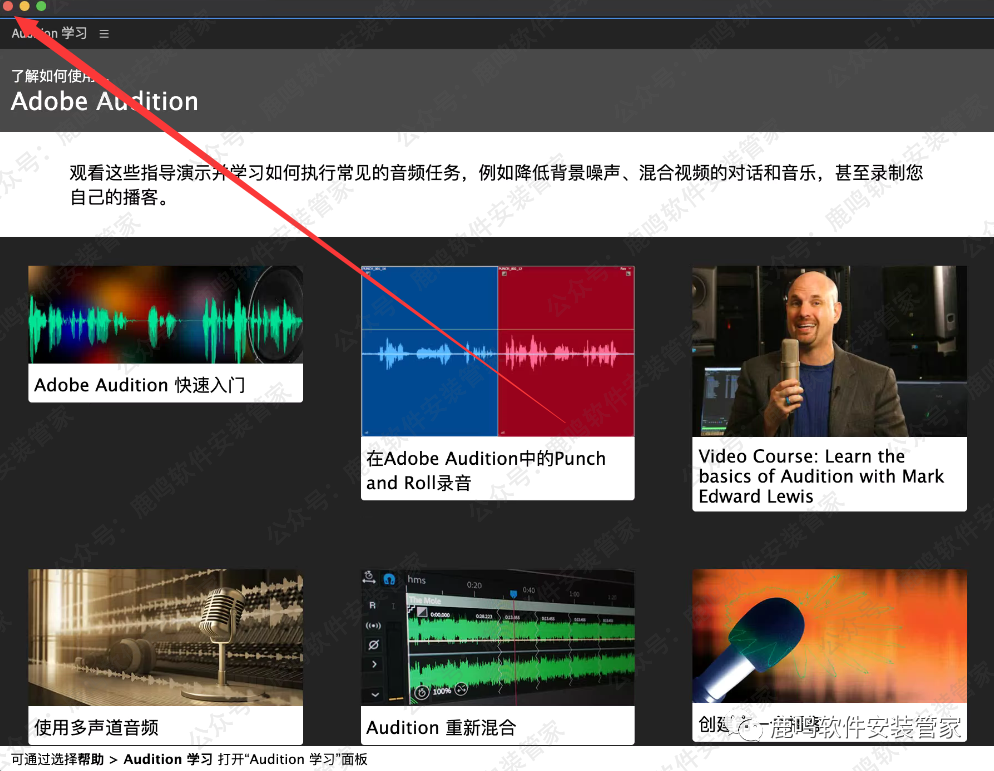Viewport: 994px width, 771px height.
Task: Click the blue magnet snap icon in remix thumbnail
Action: [389, 578]
